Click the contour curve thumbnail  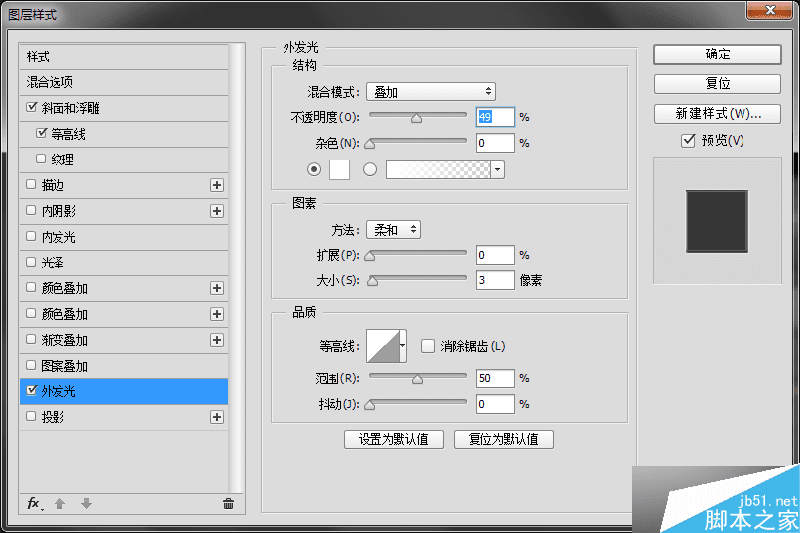pyautogui.click(x=383, y=346)
